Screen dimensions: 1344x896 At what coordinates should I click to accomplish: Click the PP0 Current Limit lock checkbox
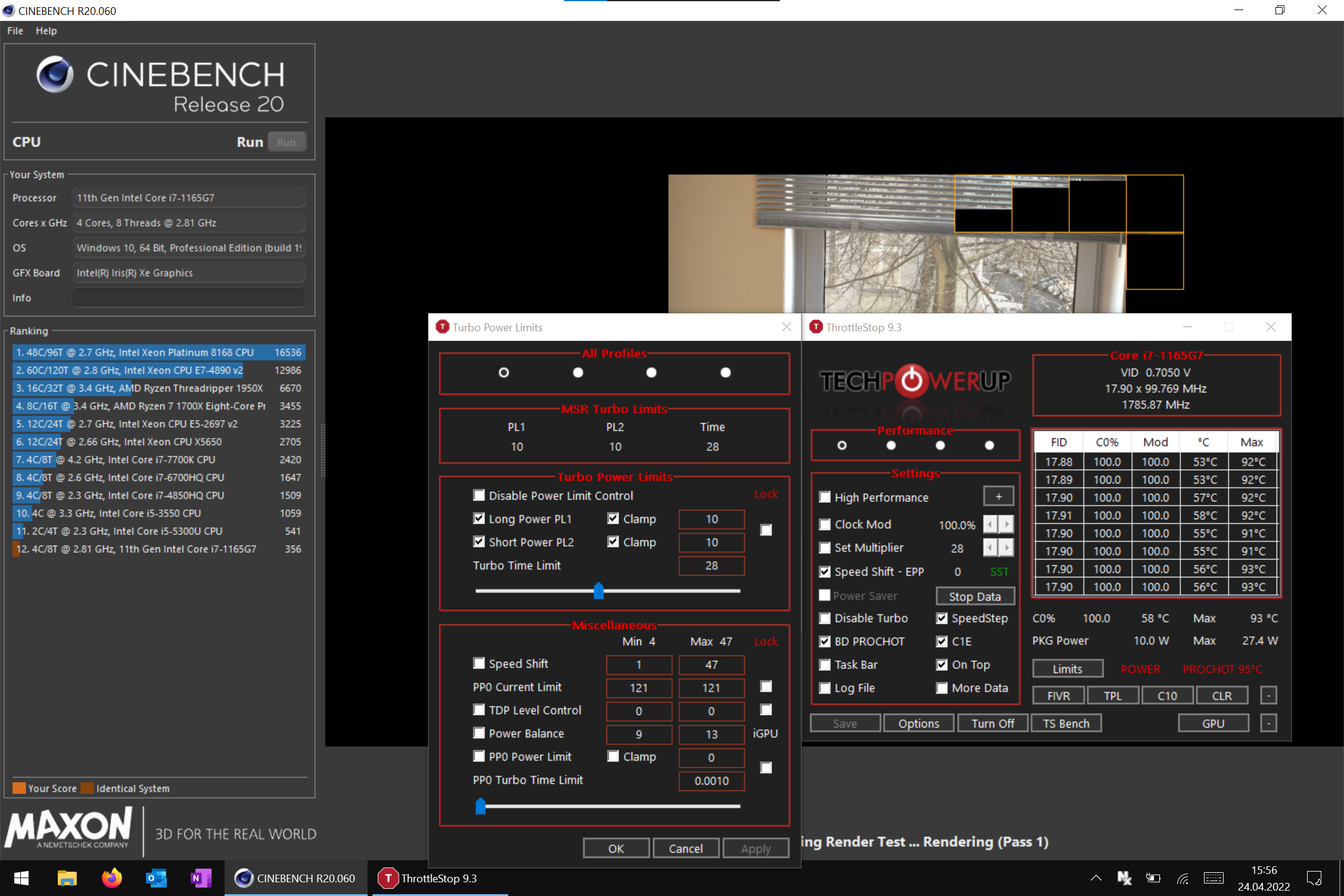point(766,687)
